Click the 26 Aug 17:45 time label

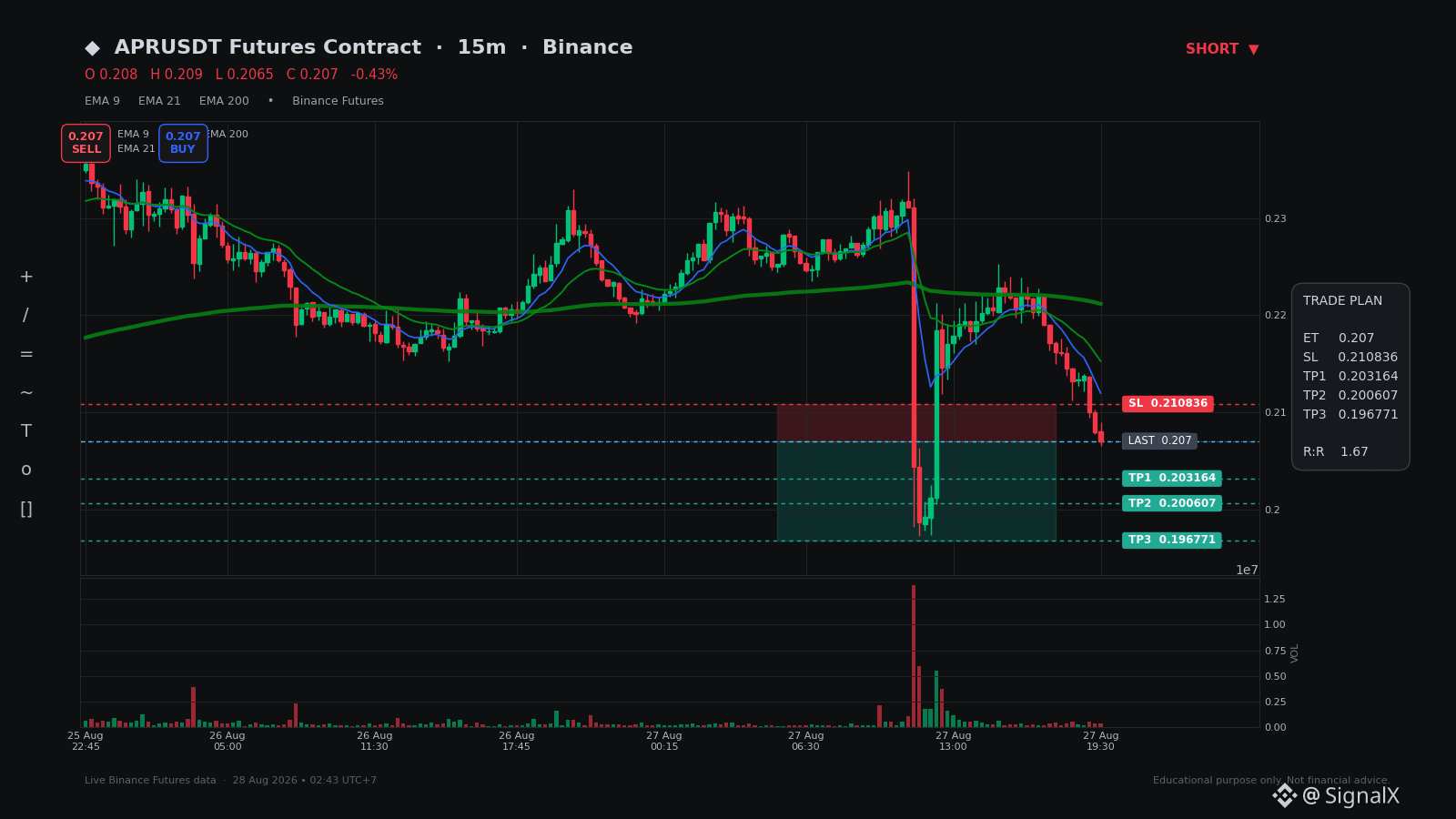[517, 741]
